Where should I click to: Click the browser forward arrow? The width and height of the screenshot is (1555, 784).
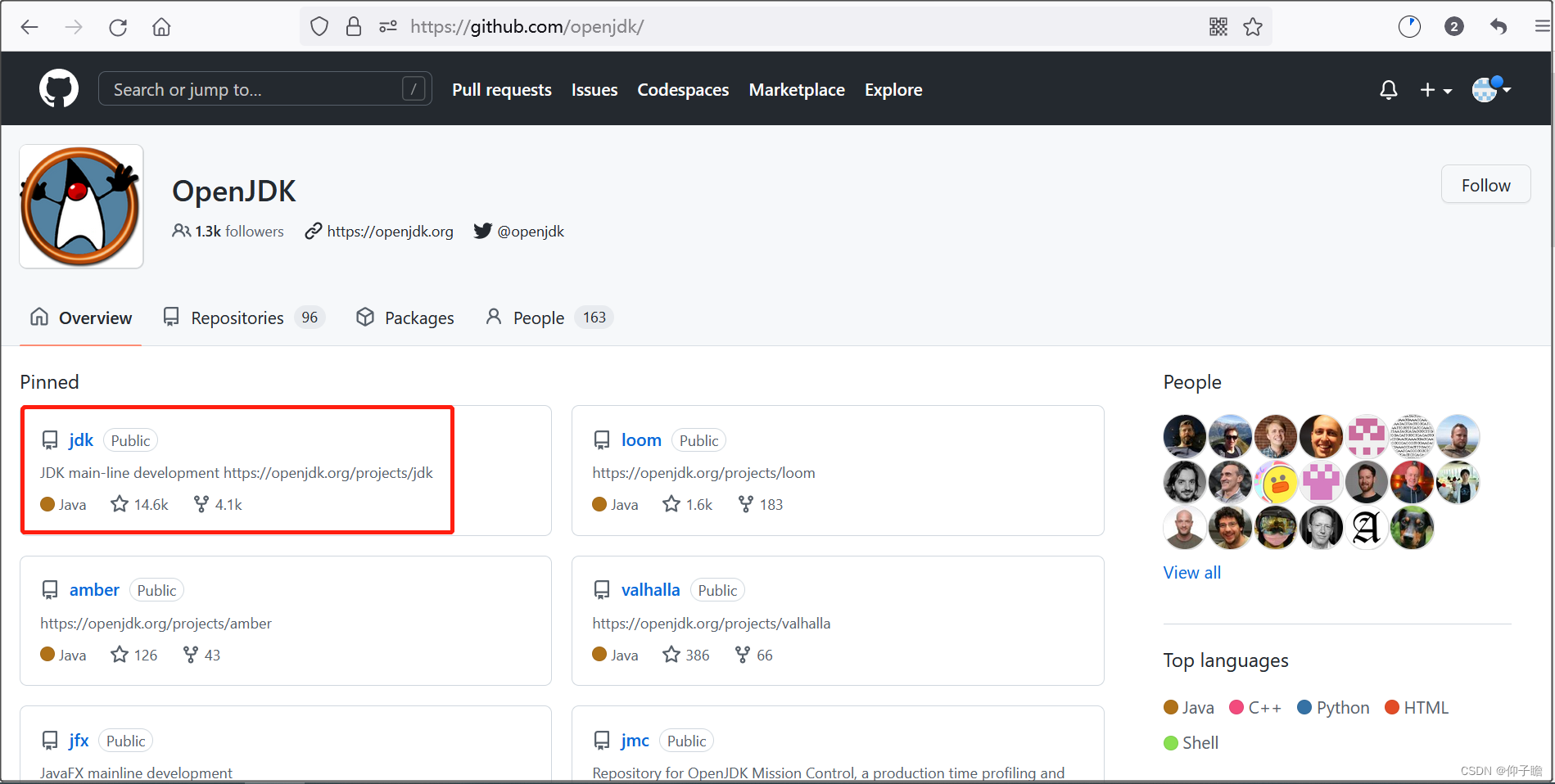click(x=74, y=27)
